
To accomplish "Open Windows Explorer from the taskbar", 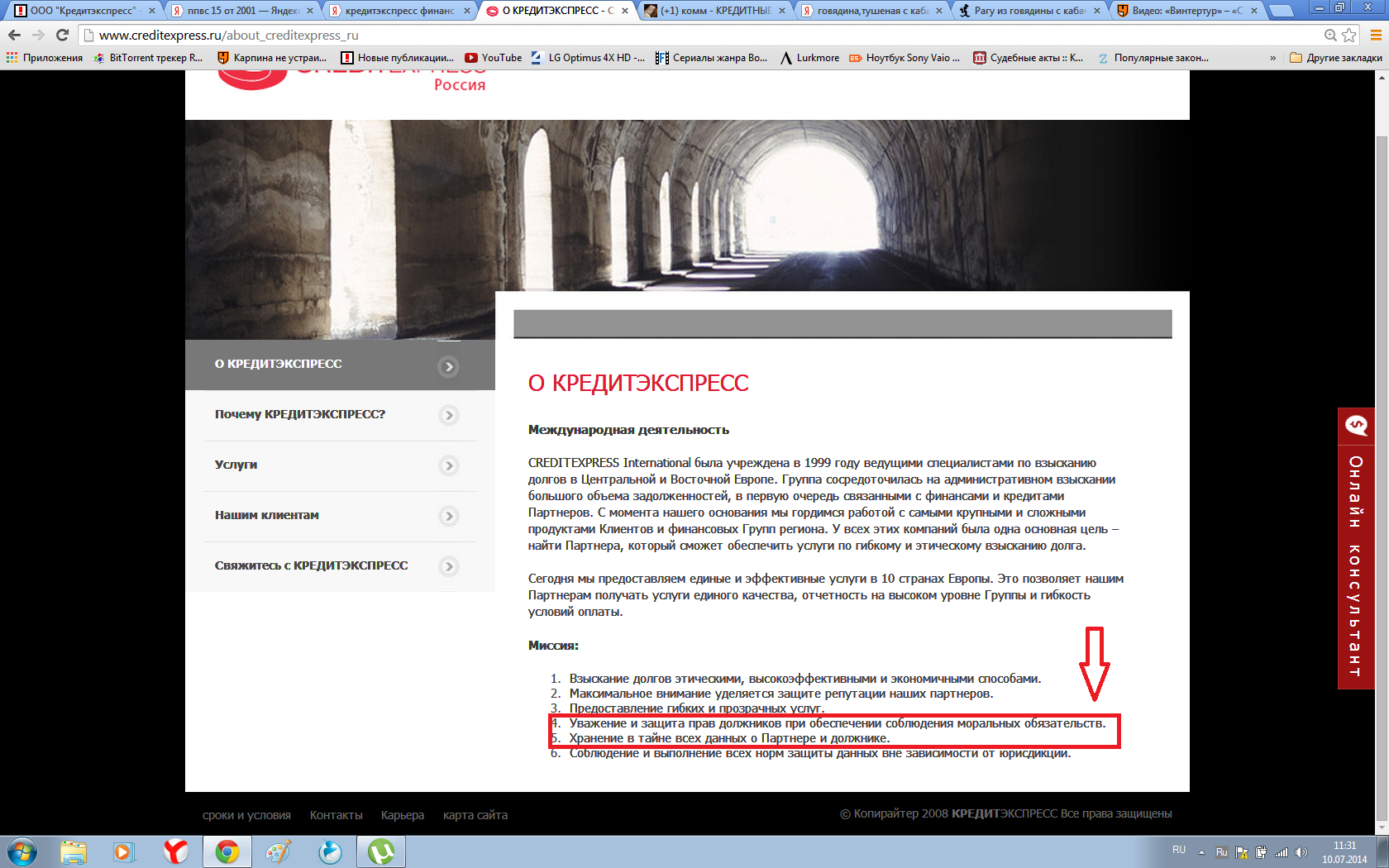I will coord(74,851).
